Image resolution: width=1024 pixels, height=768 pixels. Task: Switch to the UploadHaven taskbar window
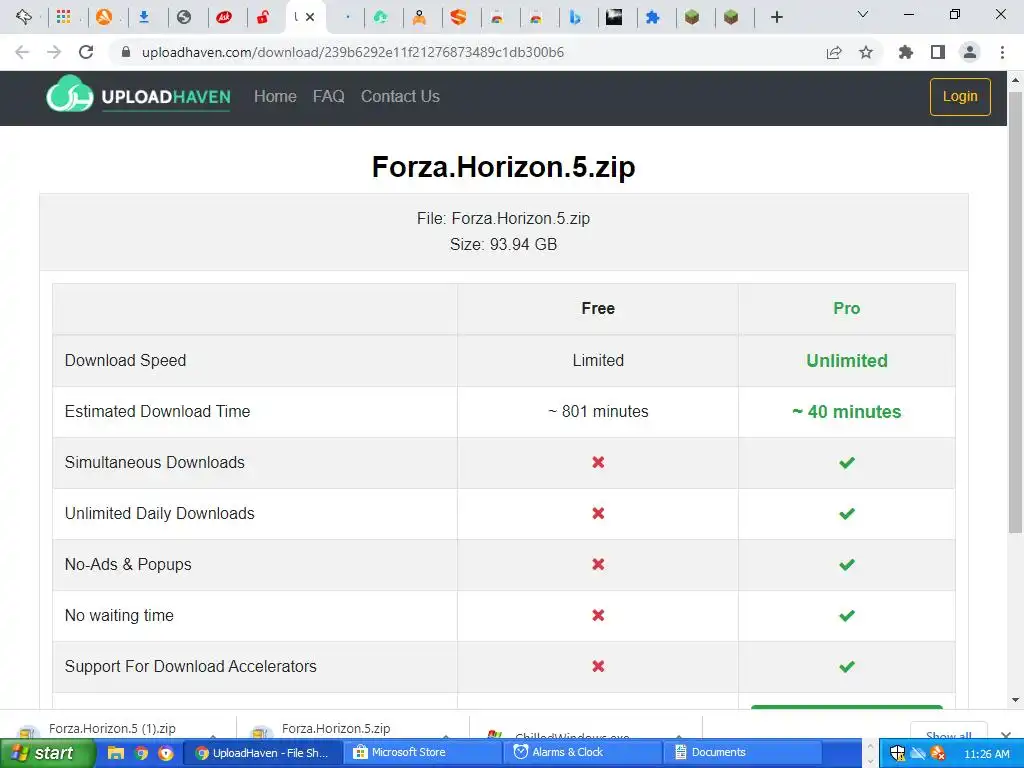264,753
